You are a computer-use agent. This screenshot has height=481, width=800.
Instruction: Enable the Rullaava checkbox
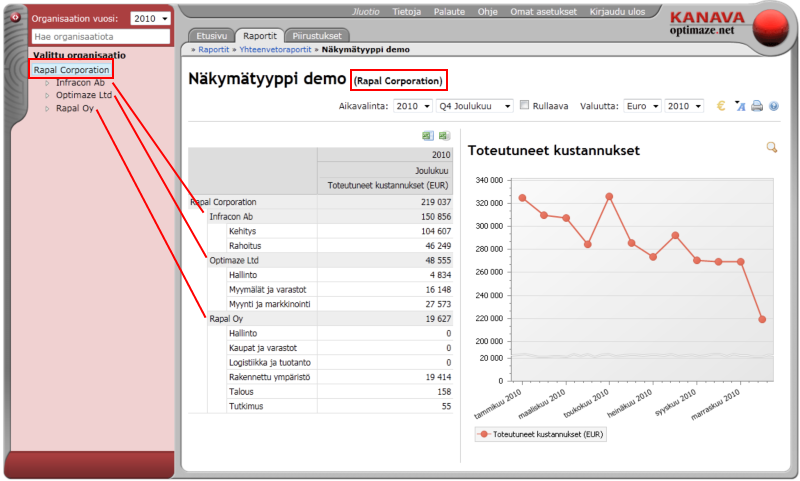[x=524, y=106]
